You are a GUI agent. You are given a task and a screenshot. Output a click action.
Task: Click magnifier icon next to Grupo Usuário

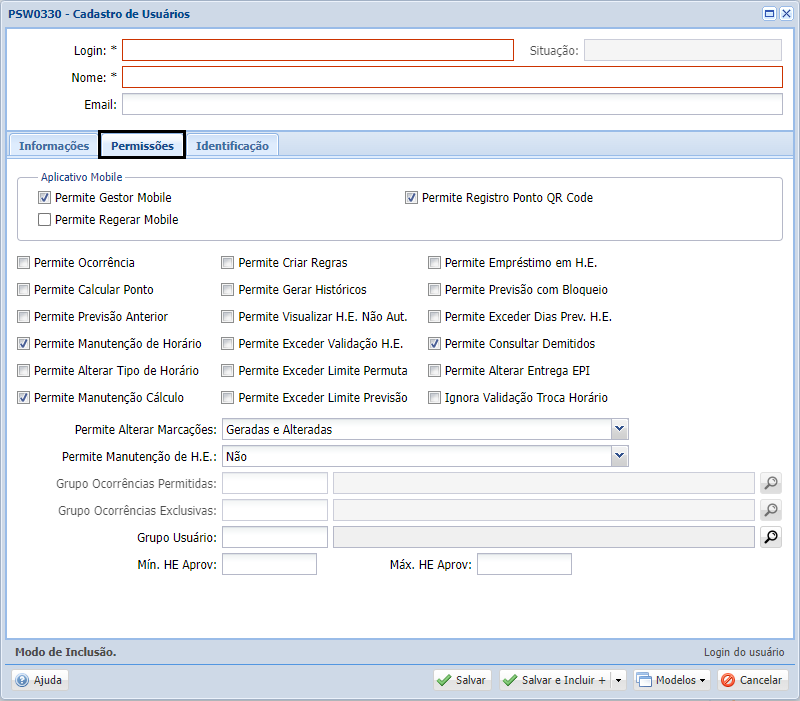tap(770, 538)
